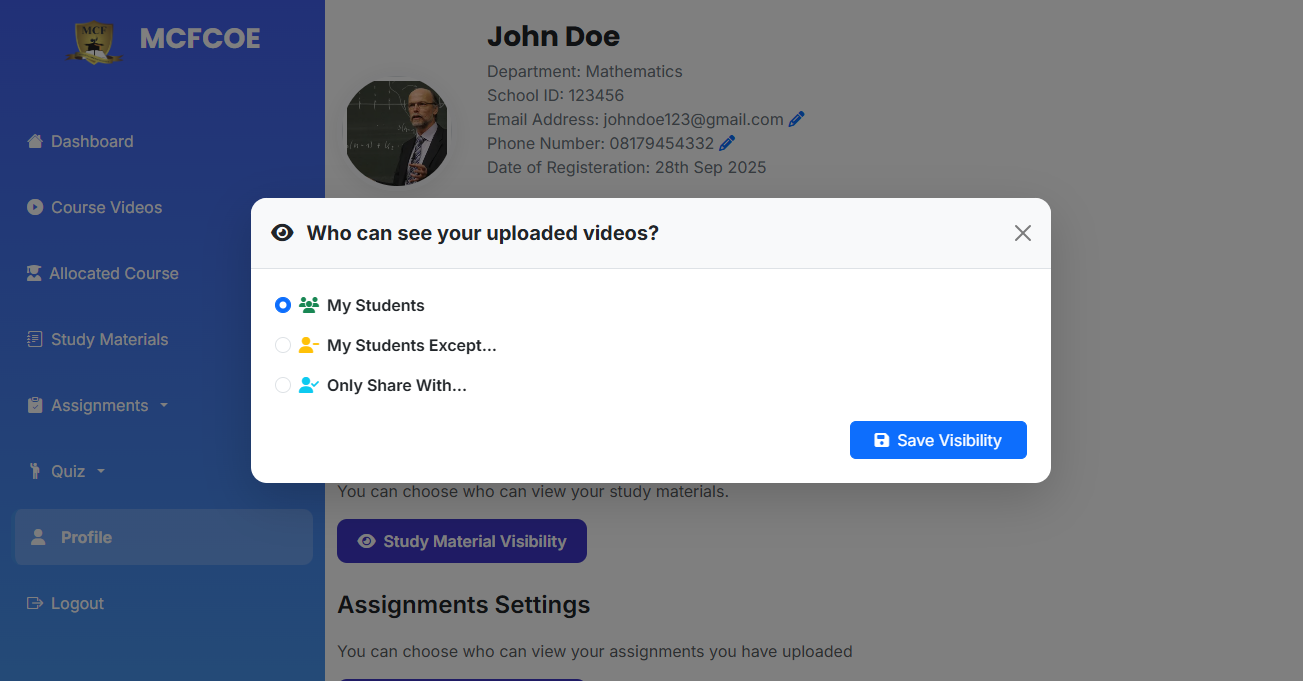
Task: Select the My Students radio button
Action: pos(283,305)
